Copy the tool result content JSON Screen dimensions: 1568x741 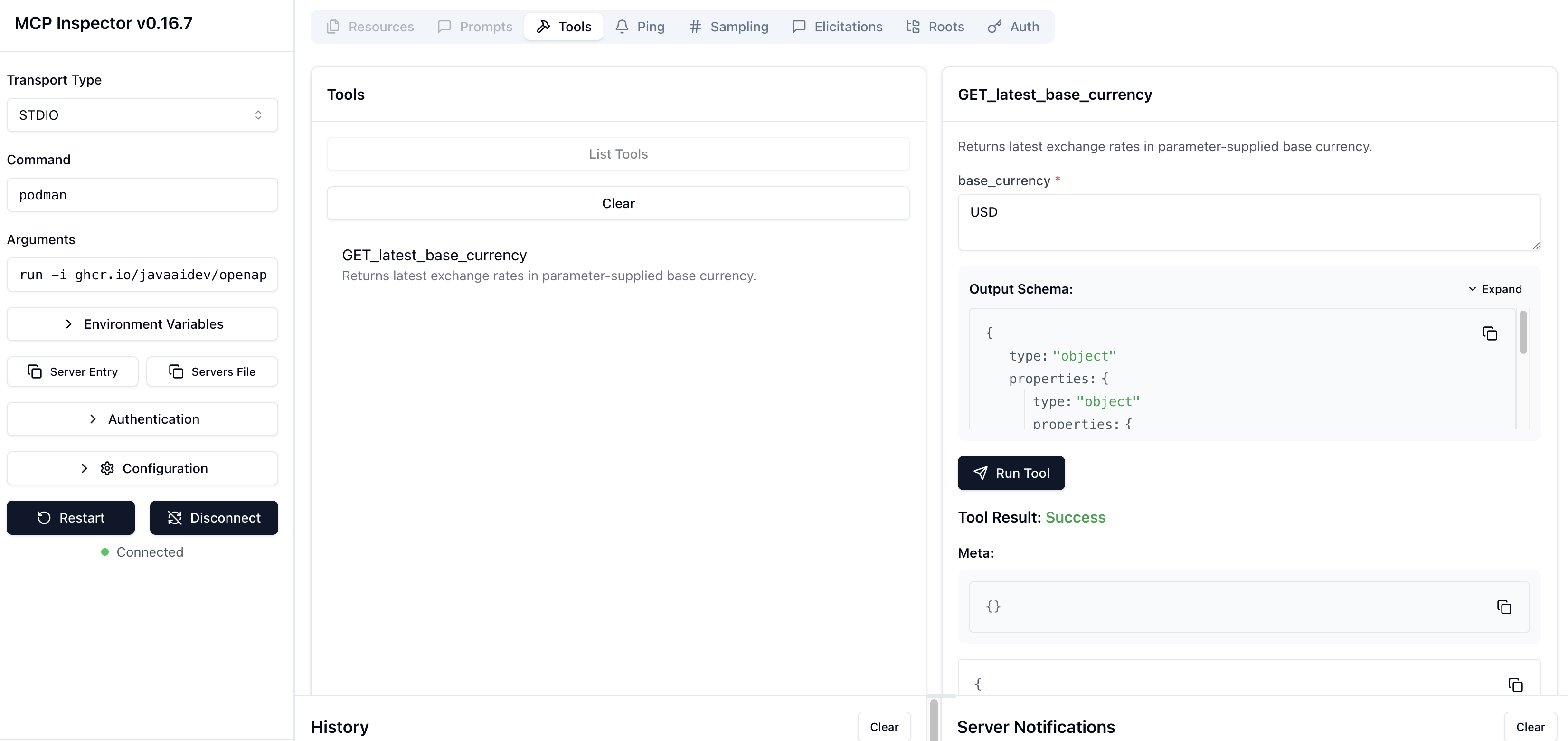pyautogui.click(x=1515, y=684)
